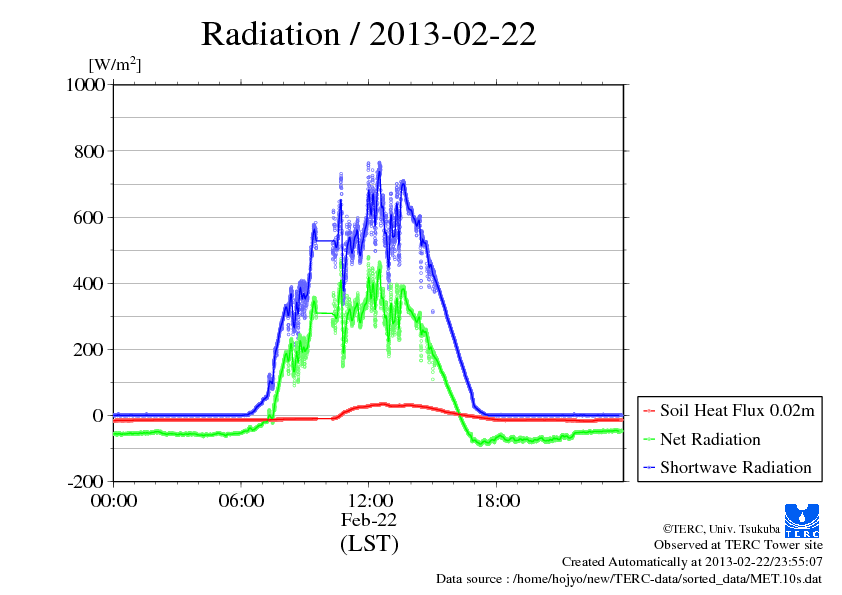This screenshot has height=595, width=842.
Task: Click the blue Shortwave Radiation legend marker
Action: click(649, 468)
